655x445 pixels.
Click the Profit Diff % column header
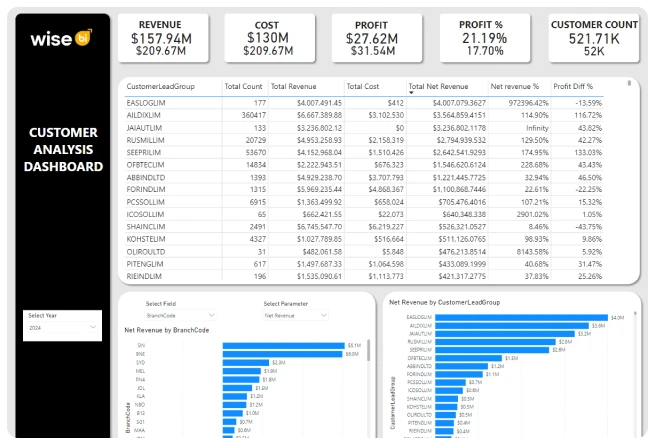click(576, 87)
